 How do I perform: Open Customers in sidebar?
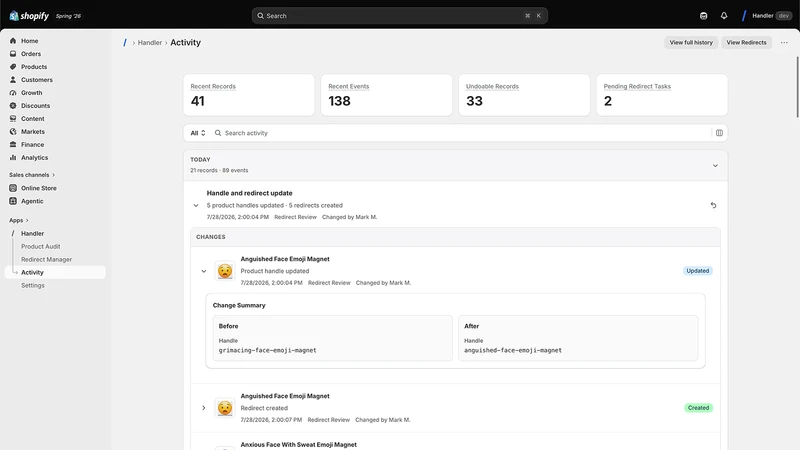click(55, 80)
